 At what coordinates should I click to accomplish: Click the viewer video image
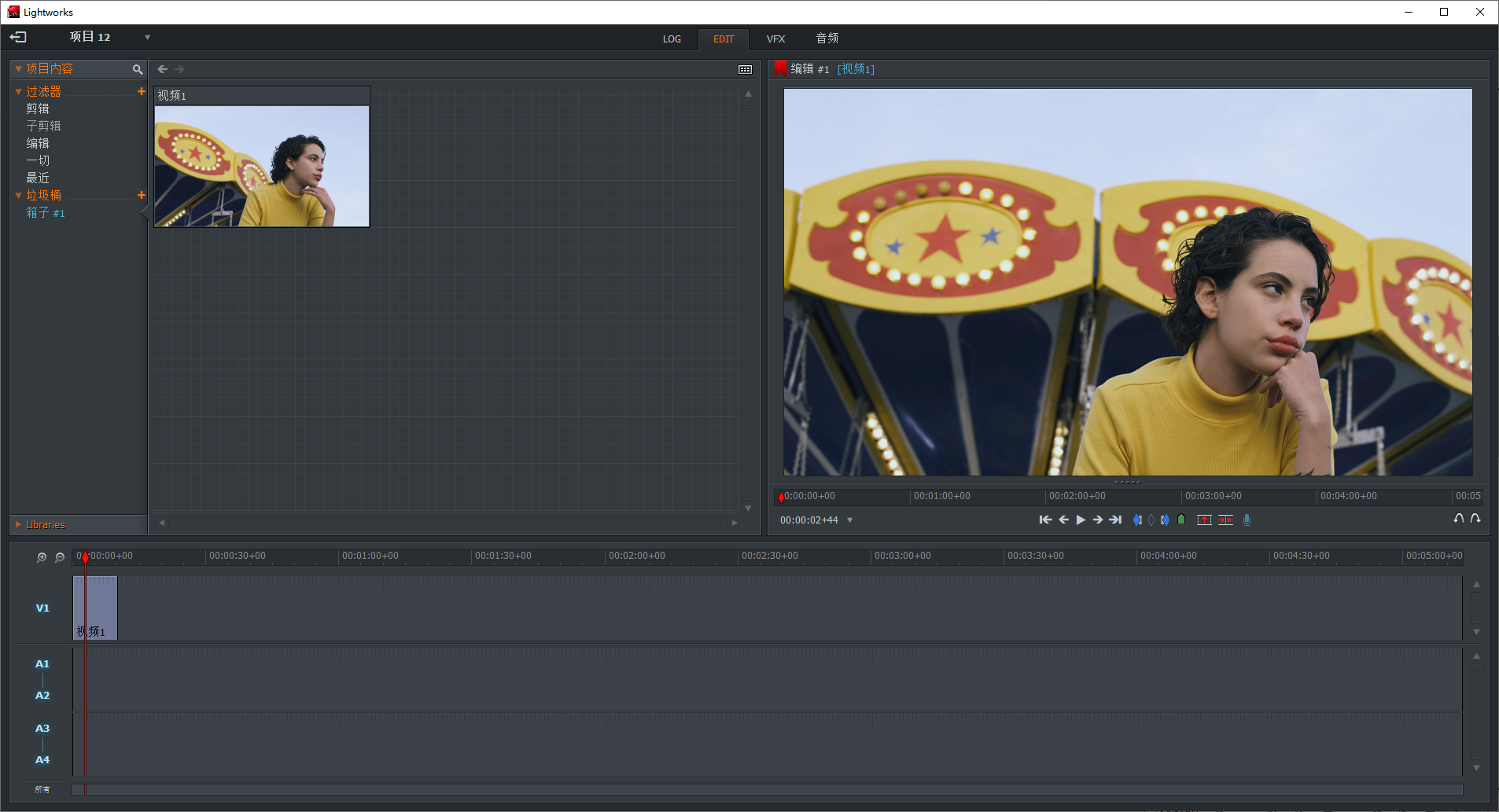[x=1128, y=281]
